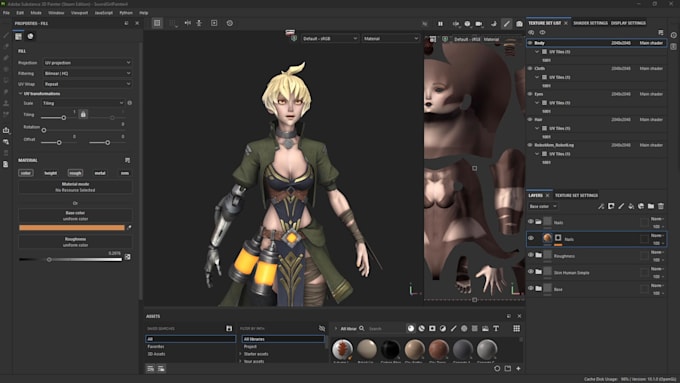Open the Filtering dropdown
This screenshot has width=680, height=383.
point(87,73)
